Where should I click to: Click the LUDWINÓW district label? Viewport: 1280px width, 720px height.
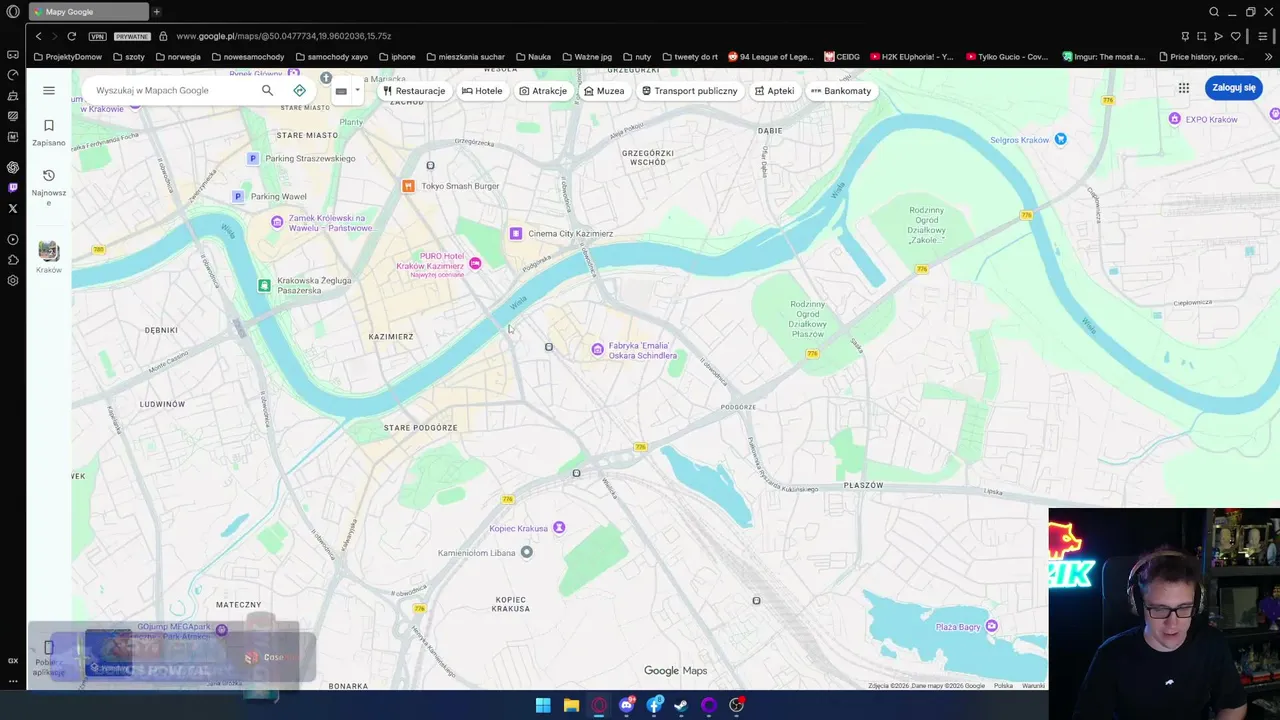pos(162,404)
